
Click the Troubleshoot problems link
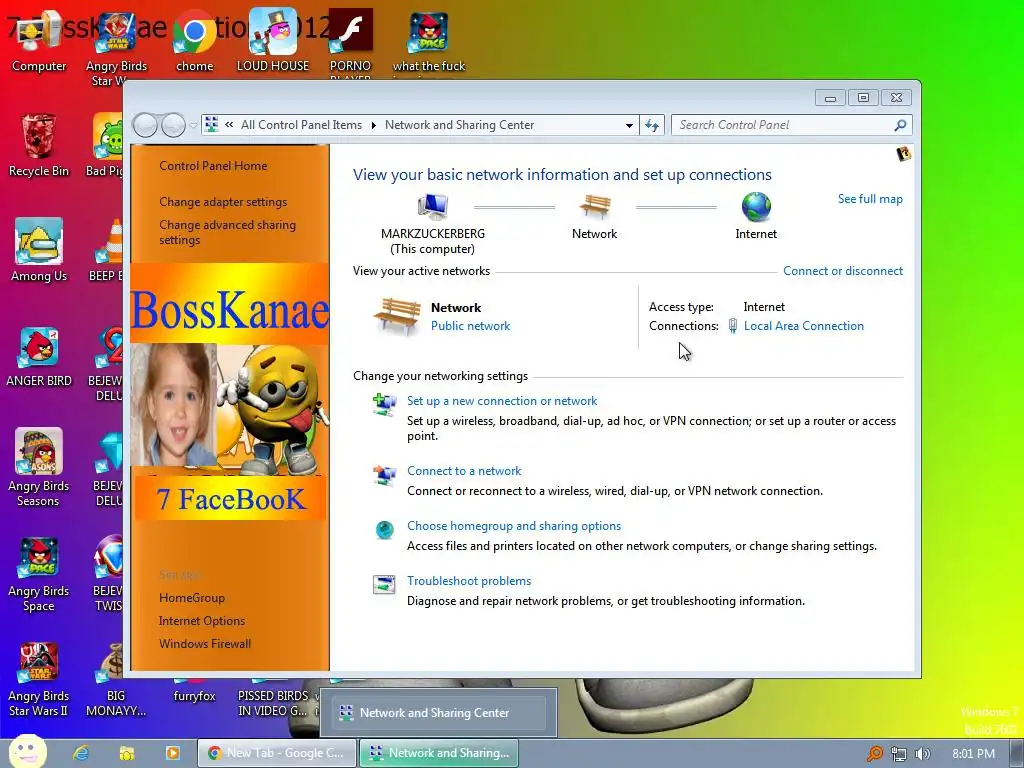click(x=468, y=580)
